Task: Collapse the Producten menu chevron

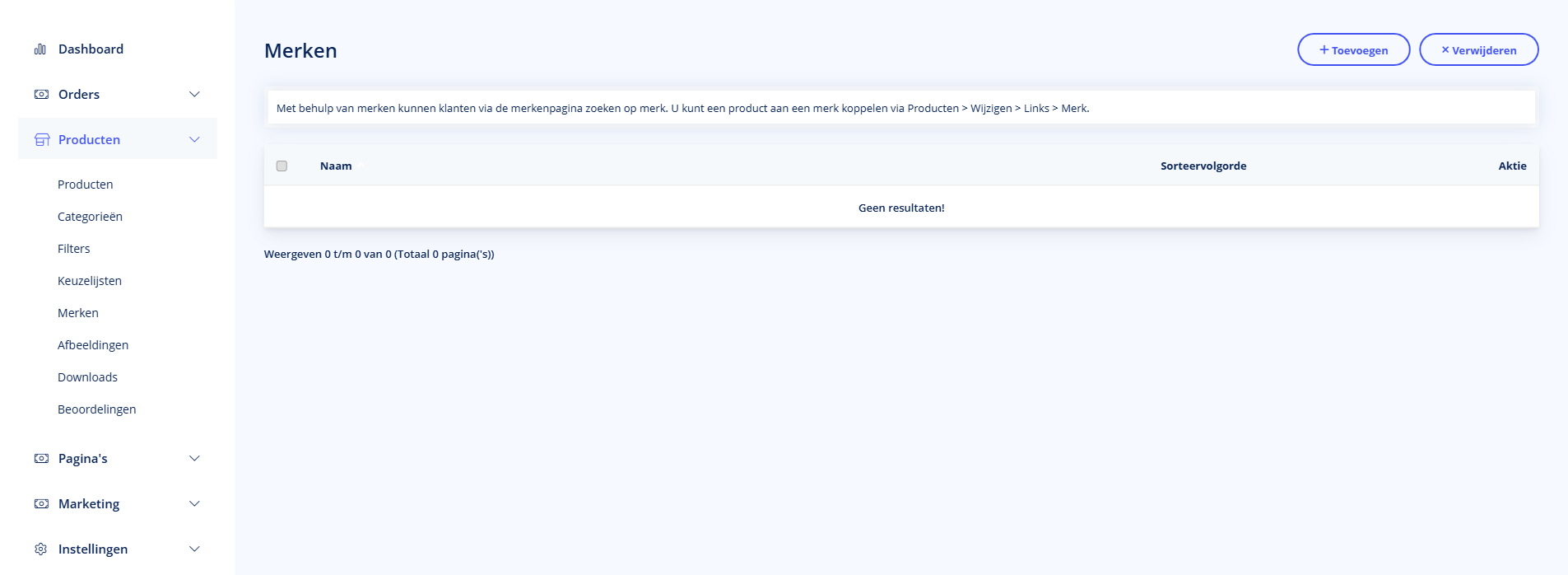Action: point(194,140)
